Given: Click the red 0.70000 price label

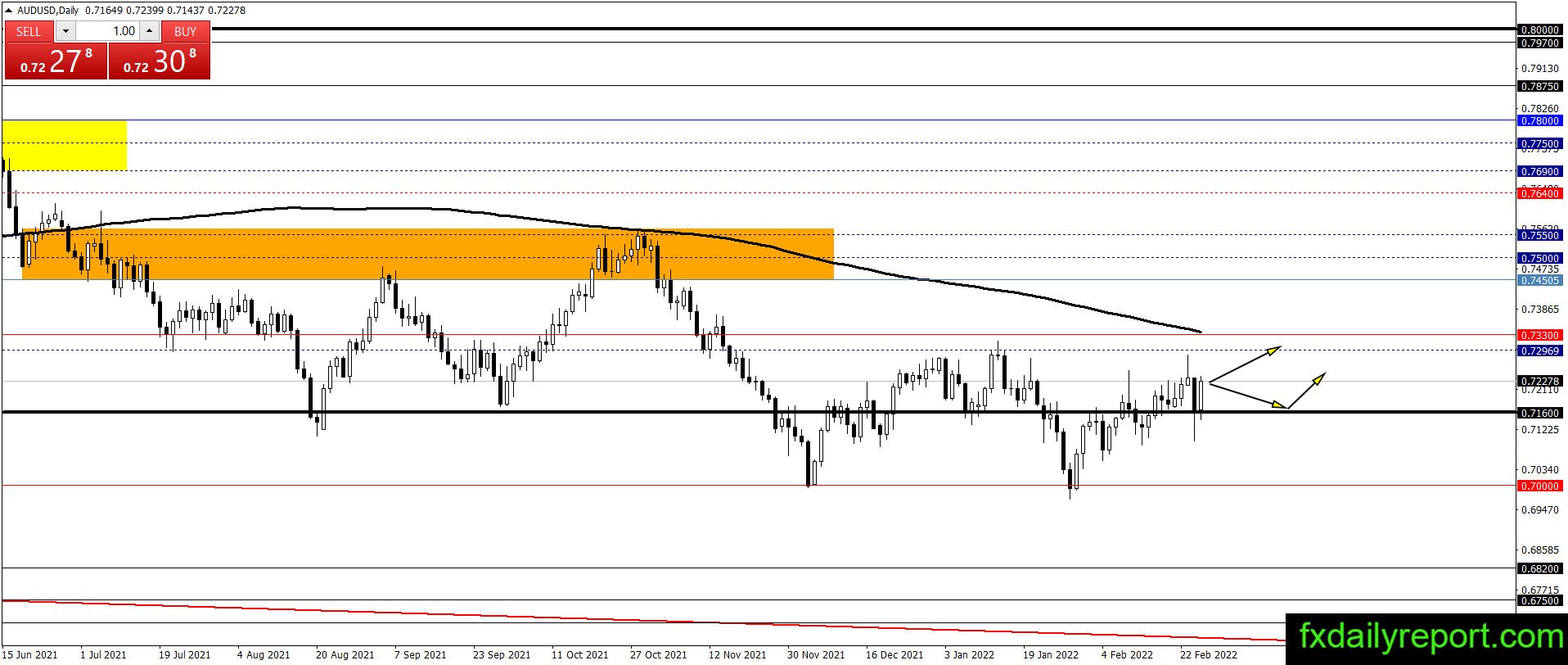Looking at the screenshot, I should pyautogui.click(x=1539, y=486).
